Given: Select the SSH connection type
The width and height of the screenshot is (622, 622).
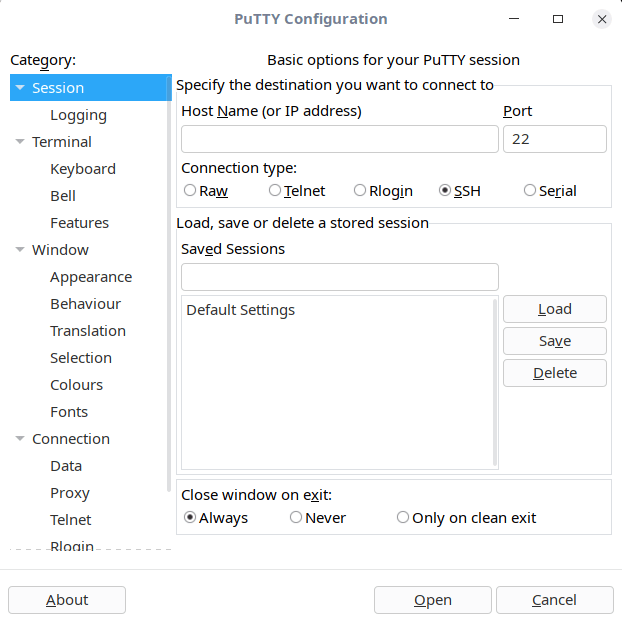Looking at the screenshot, I should (x=445, y=191).
